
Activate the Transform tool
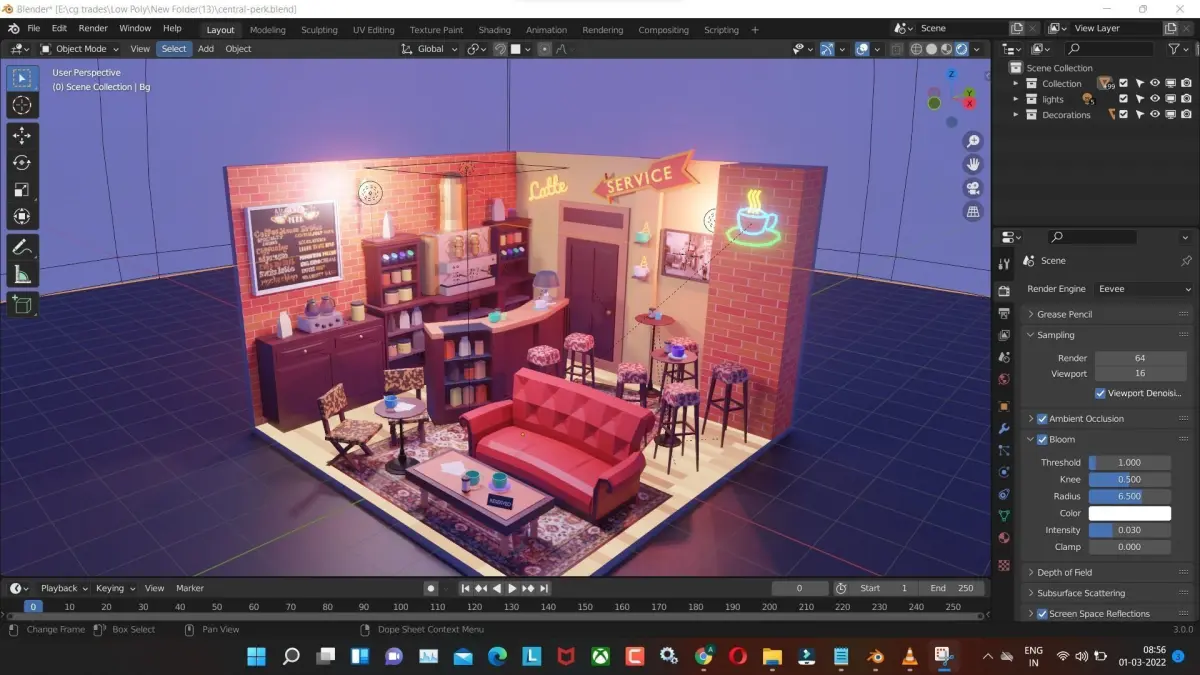click(x=21, y=217)
